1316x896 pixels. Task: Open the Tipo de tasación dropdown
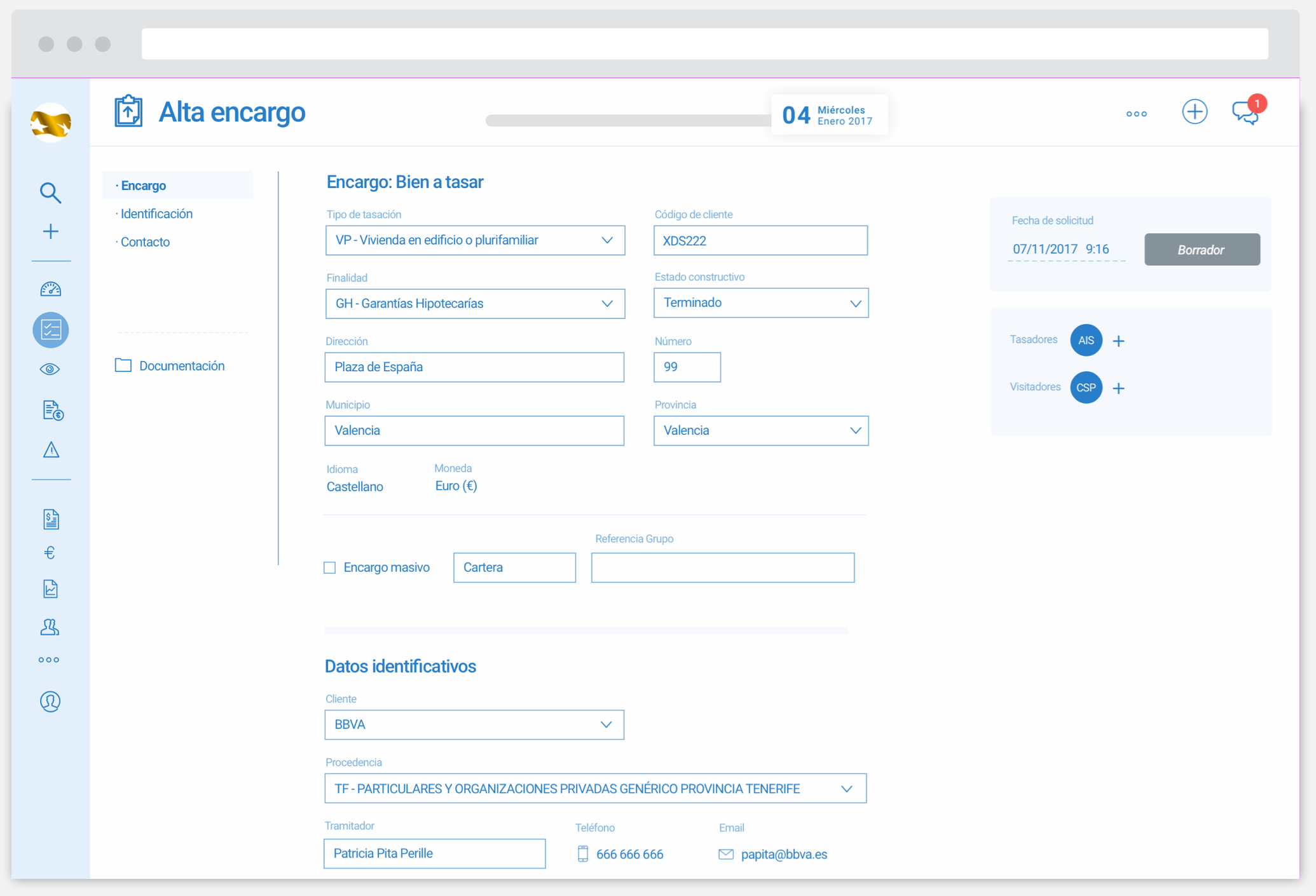pos(475,240)
